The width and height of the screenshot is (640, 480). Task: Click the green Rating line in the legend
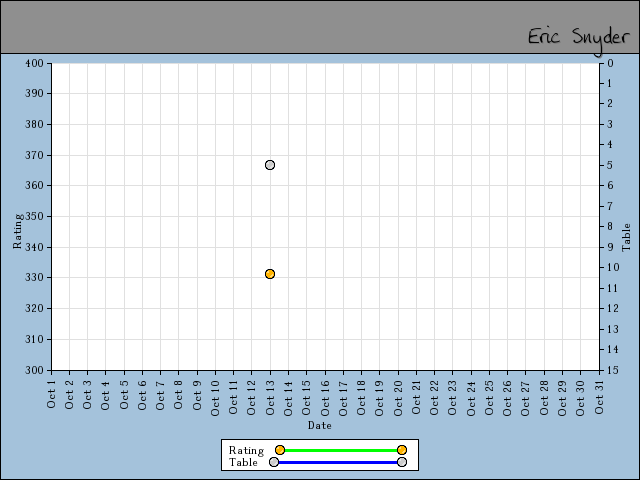click(340, 450)
